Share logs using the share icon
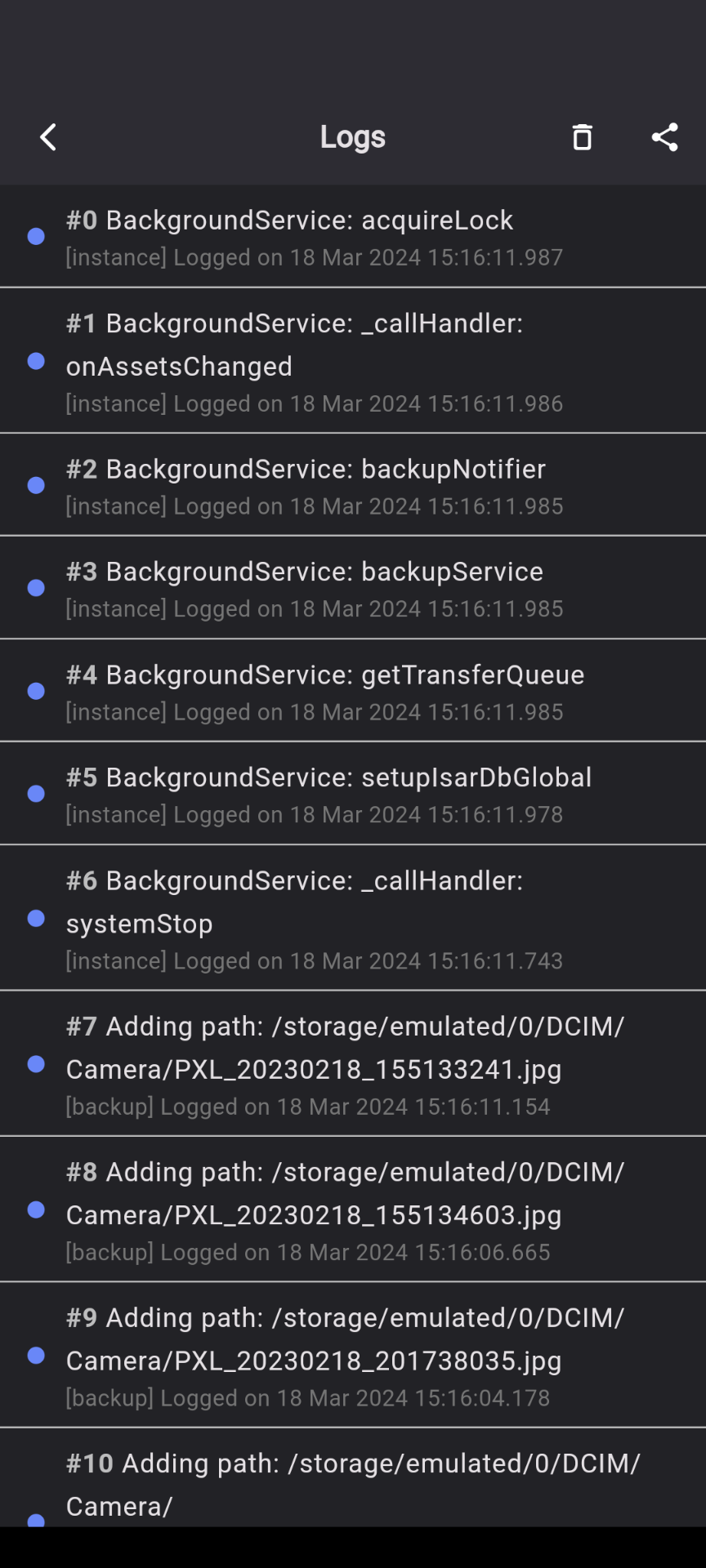Screen dimensions: 706x1568 [664, 137]
